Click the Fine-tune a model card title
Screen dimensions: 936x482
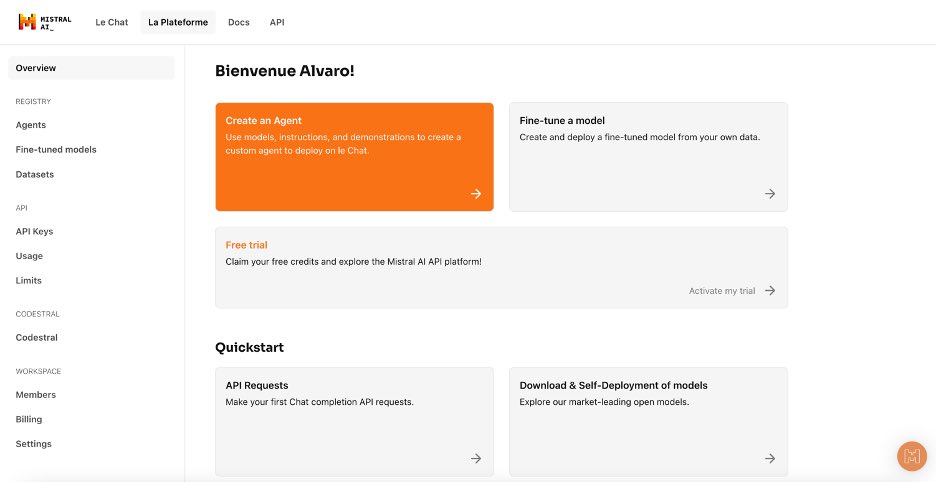pos(562,121)
